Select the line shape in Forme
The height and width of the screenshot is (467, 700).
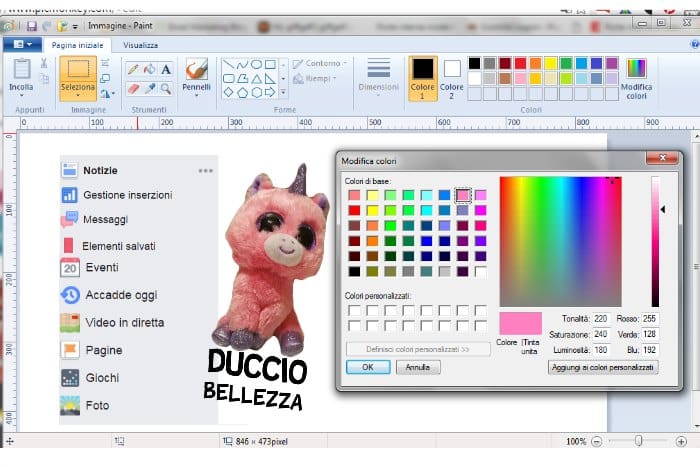click(x=229, y=65)
